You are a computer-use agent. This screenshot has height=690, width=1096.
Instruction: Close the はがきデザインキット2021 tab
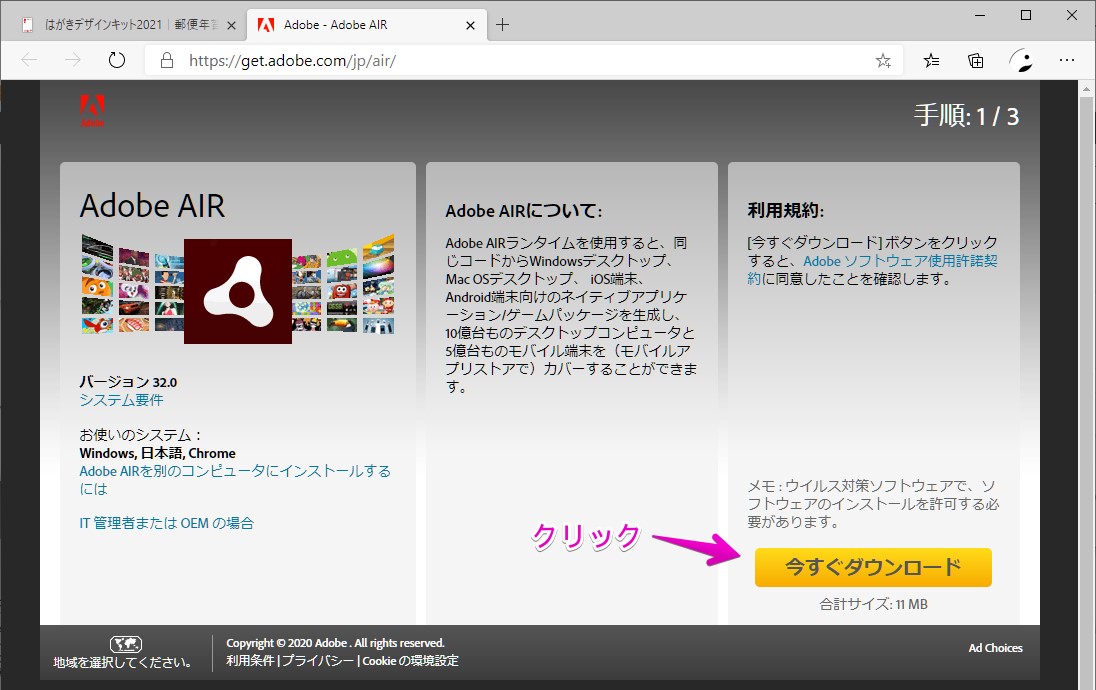pos(231,25)
